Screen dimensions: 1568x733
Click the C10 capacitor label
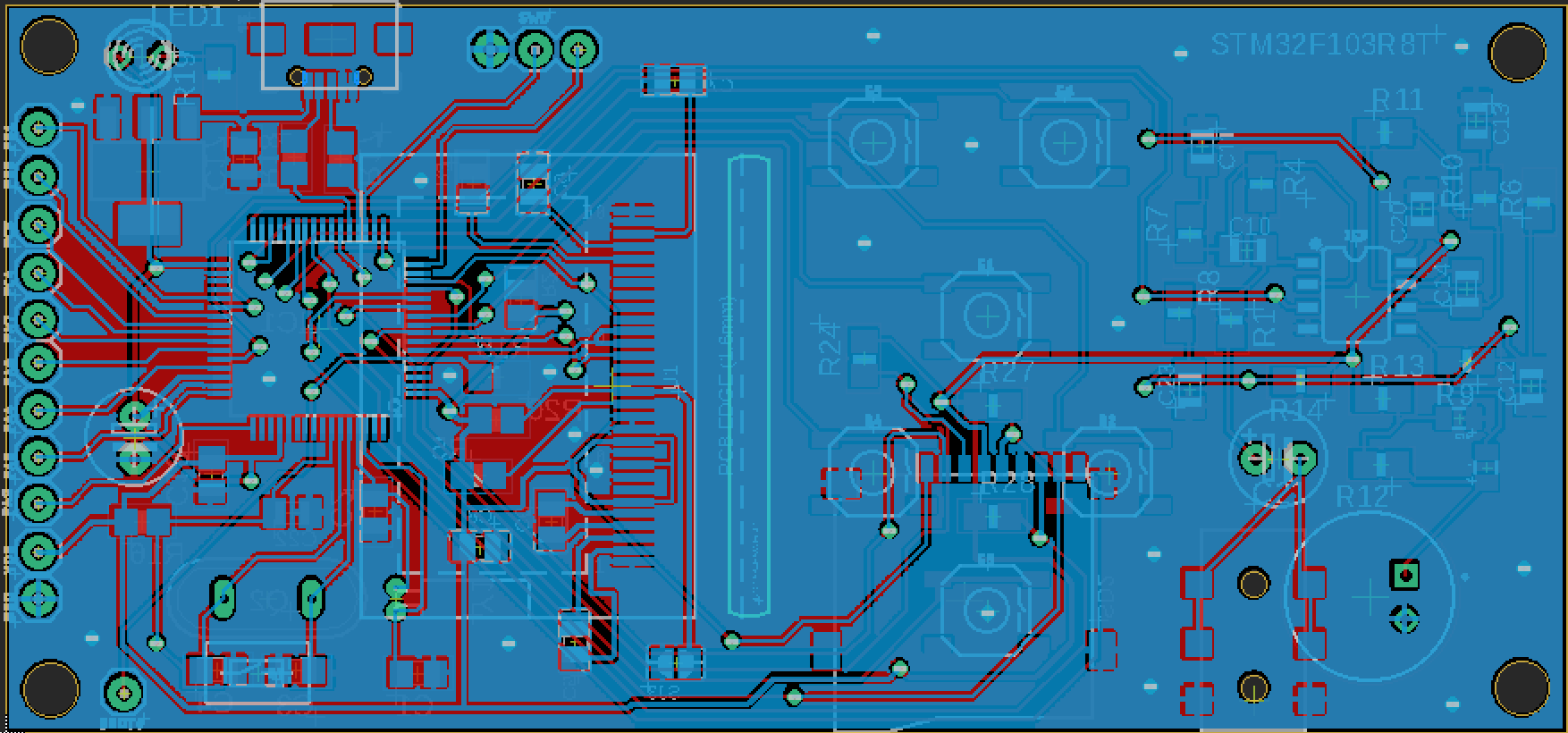(1250, 225)
